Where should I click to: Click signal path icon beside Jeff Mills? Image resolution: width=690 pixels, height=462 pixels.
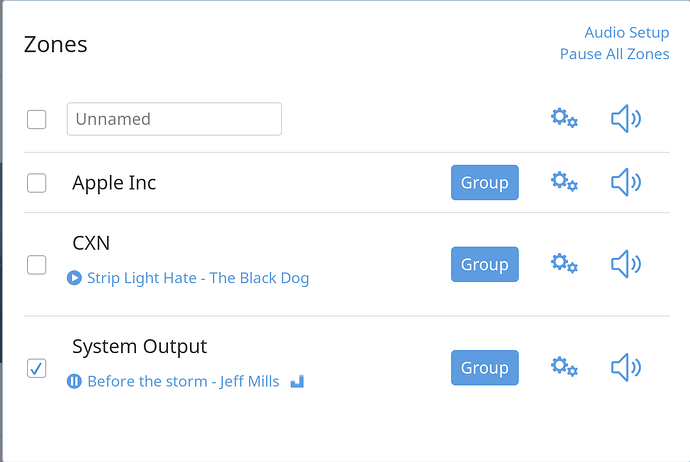[297, 381]
